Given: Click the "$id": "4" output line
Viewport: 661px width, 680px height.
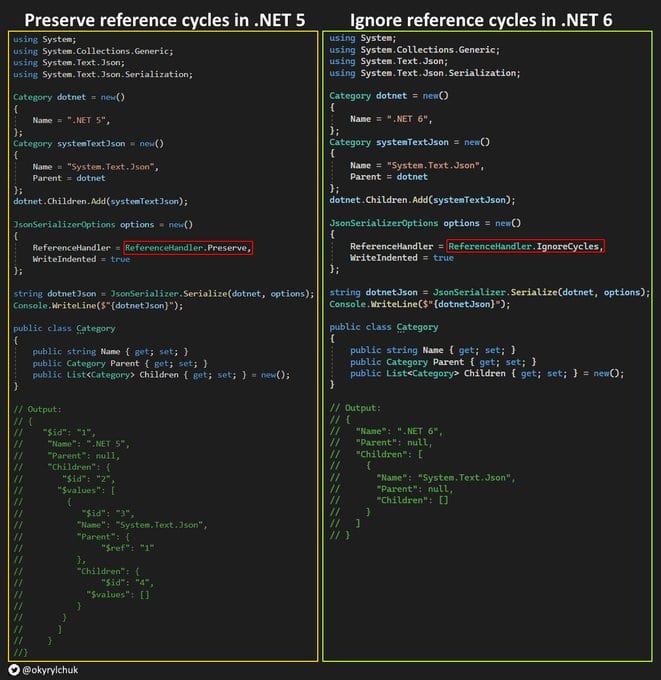Looking at the screenshot, I should [127, 583].
